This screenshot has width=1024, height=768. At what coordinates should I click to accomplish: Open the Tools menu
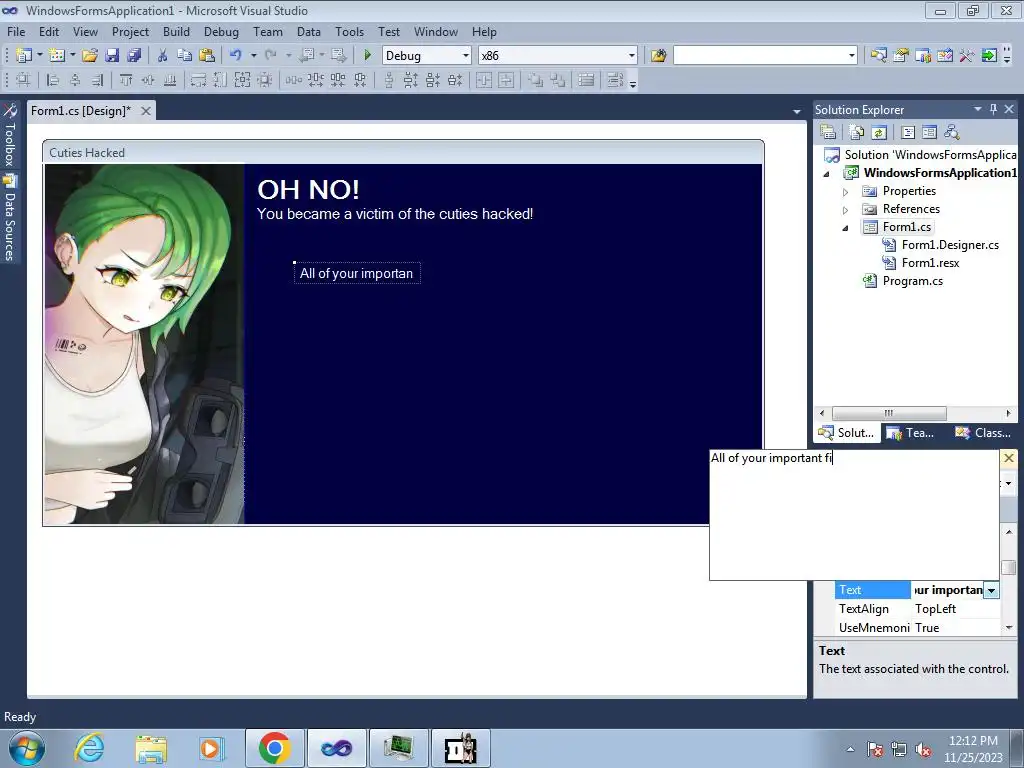pos(349,31)
